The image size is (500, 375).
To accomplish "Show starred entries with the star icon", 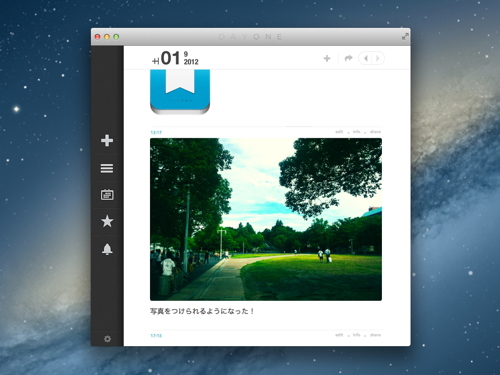I will point(107,221).
